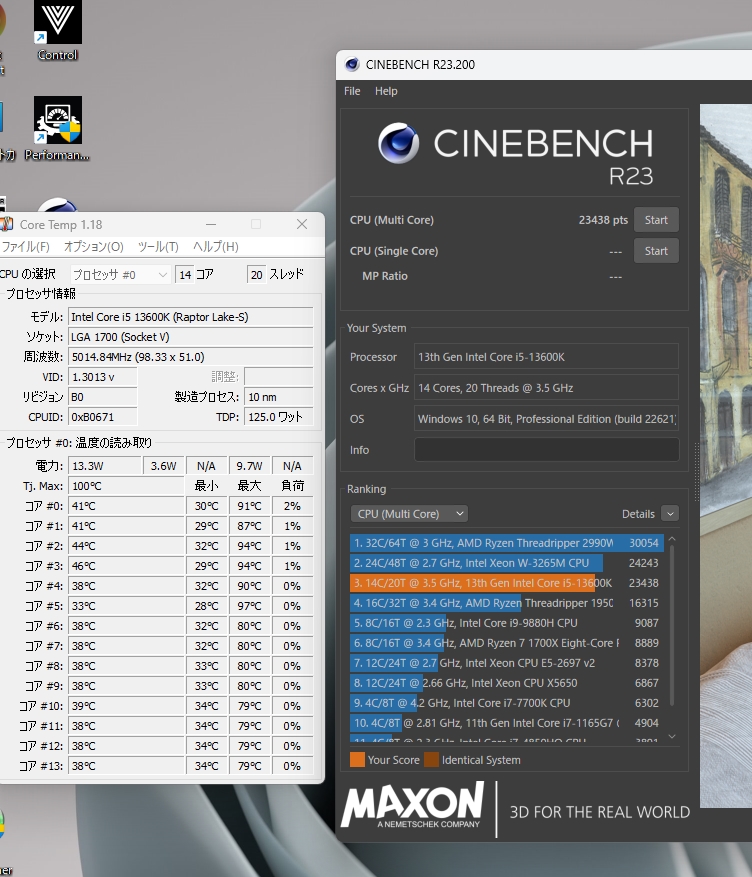Start the CPU (Multi Core) benchmark
The height and width of the screenshot is (877, 752).
(x=656, y=220)
